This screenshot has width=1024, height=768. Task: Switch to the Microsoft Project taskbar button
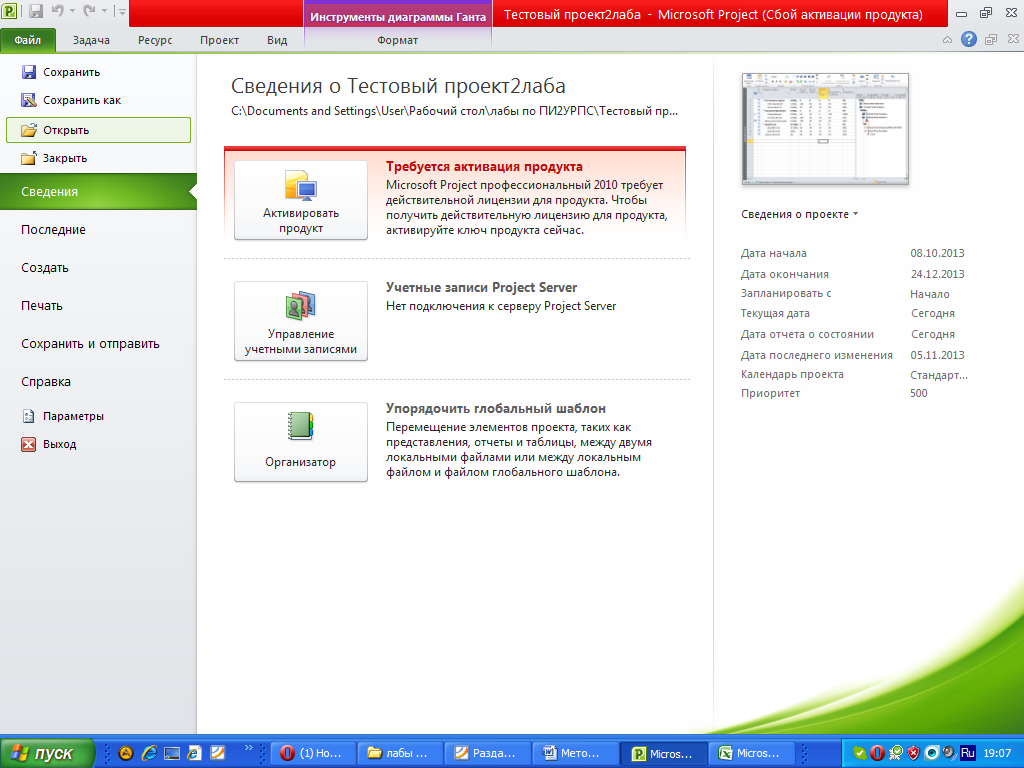[x=663, y=753]
